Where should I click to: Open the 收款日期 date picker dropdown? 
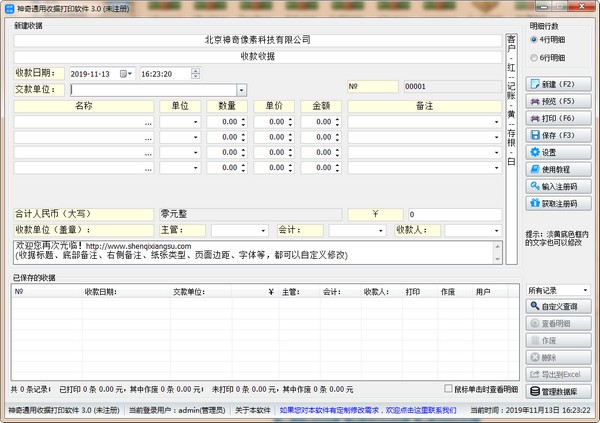coord(129,74)
